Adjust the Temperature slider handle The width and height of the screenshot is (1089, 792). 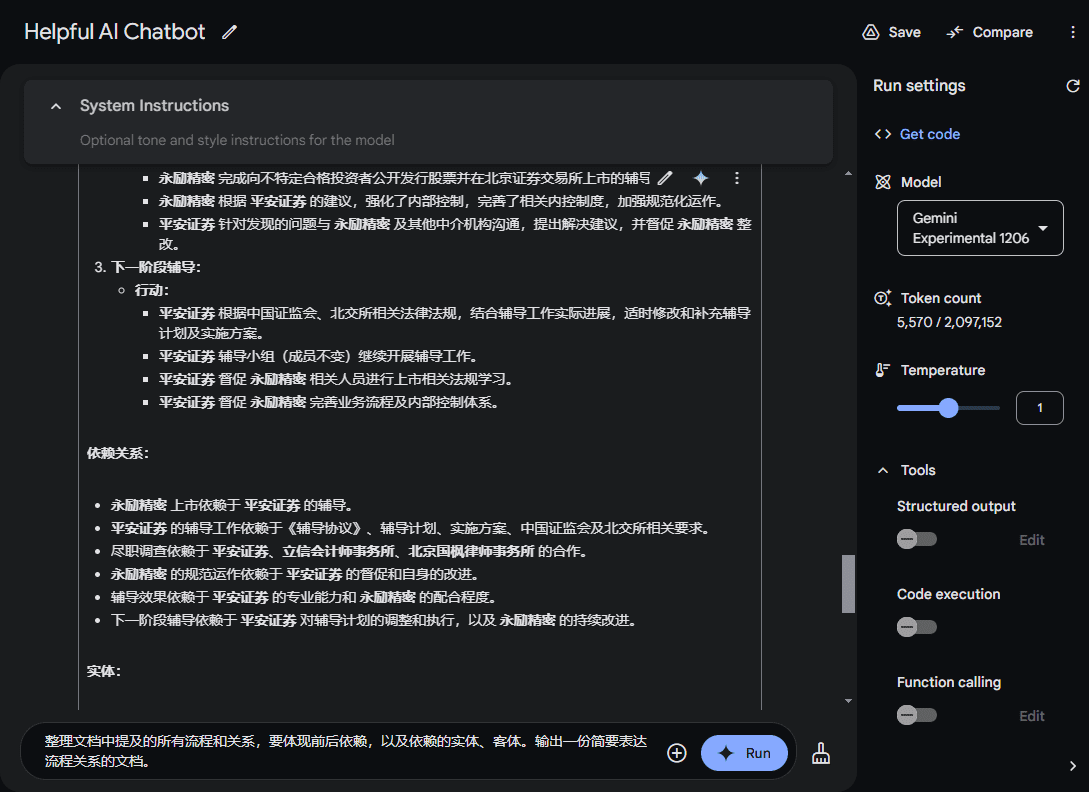tap(948, 408)
